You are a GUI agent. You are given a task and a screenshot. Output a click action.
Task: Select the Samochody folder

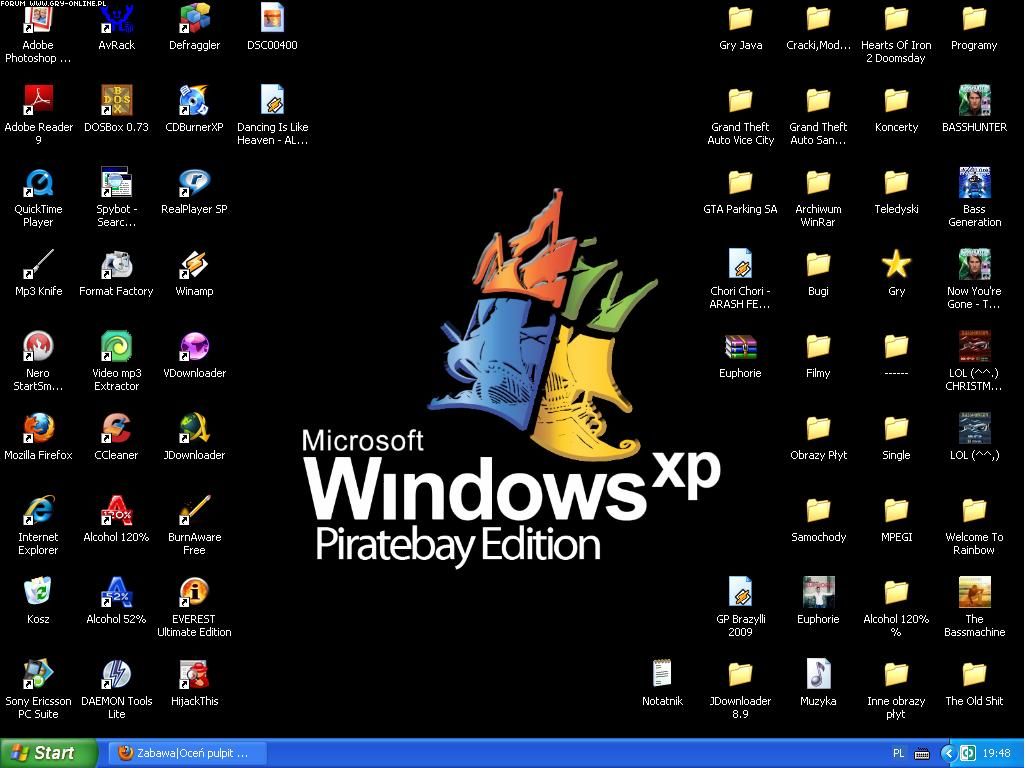[x=818, y=510]
